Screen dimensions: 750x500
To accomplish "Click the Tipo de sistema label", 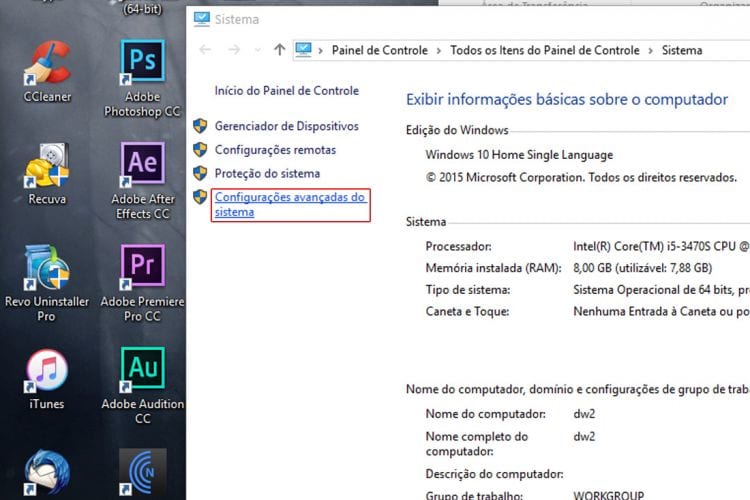I will click(x=468, y=289).
